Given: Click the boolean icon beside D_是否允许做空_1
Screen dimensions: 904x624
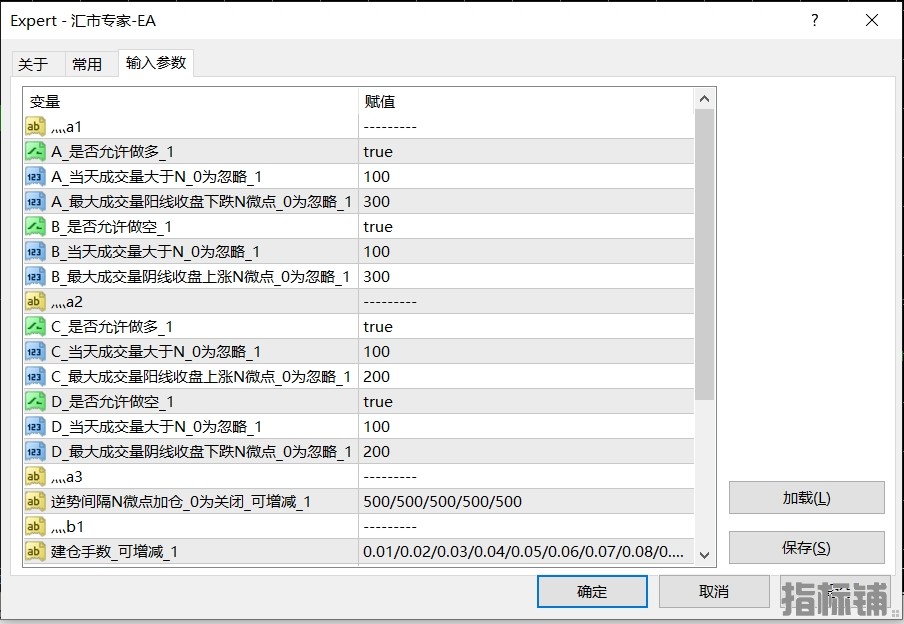Looking at the screenshot, I should [x=35, y=401].
